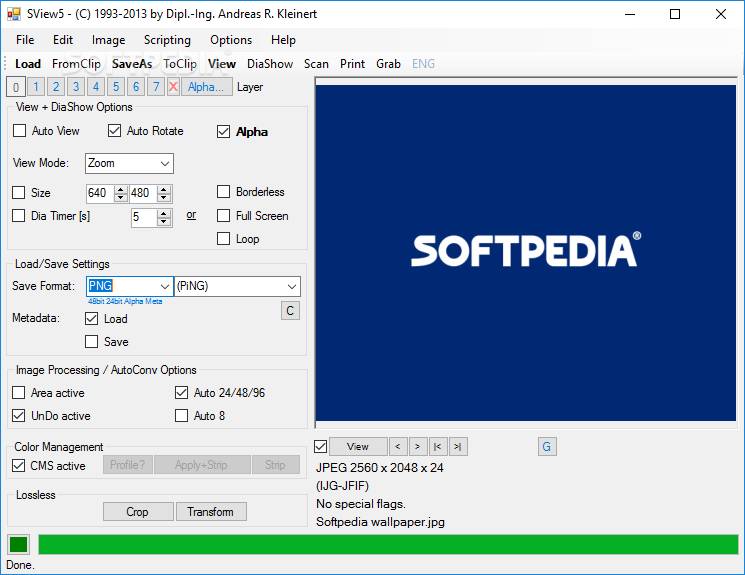Click the green progress bar

[x=388, y=545]
